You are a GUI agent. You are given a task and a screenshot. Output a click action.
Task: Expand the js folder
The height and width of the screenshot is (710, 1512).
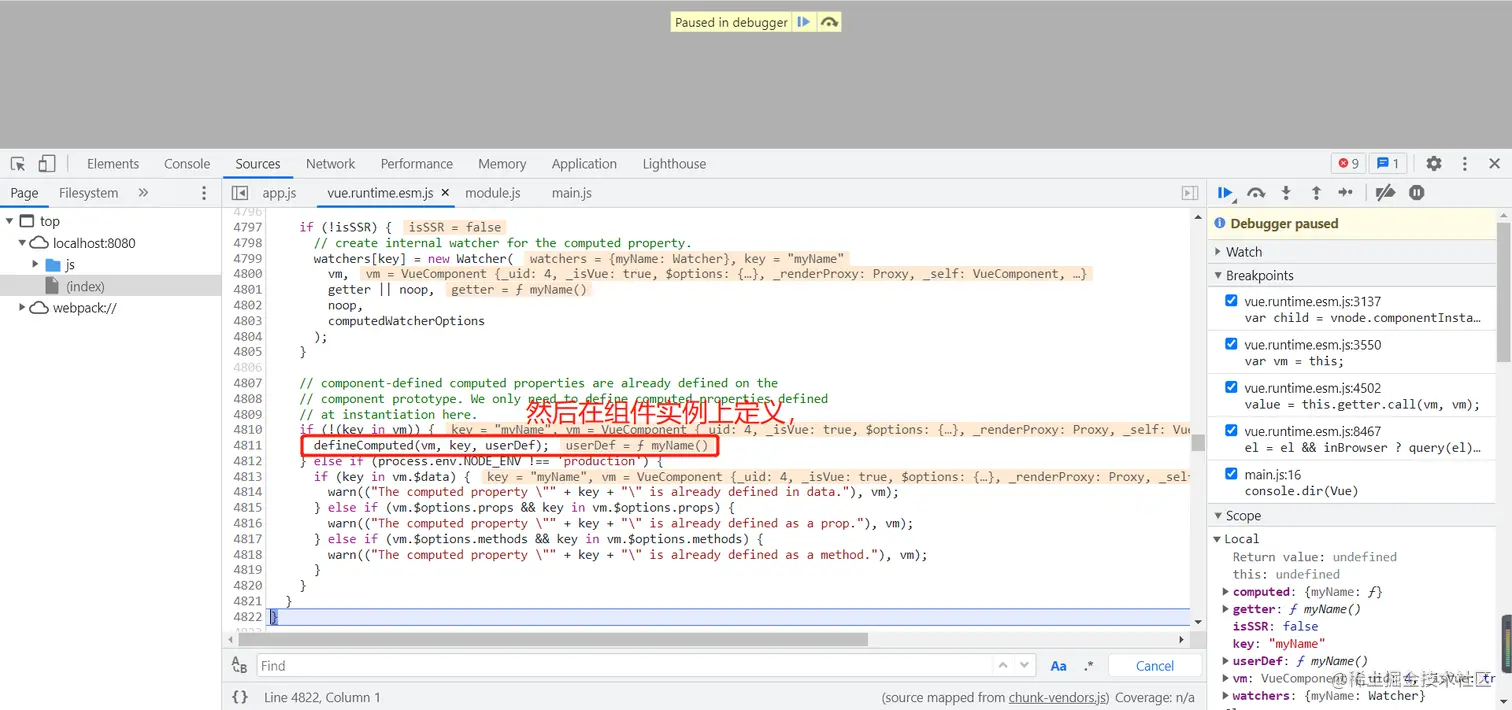pos(36,264)
